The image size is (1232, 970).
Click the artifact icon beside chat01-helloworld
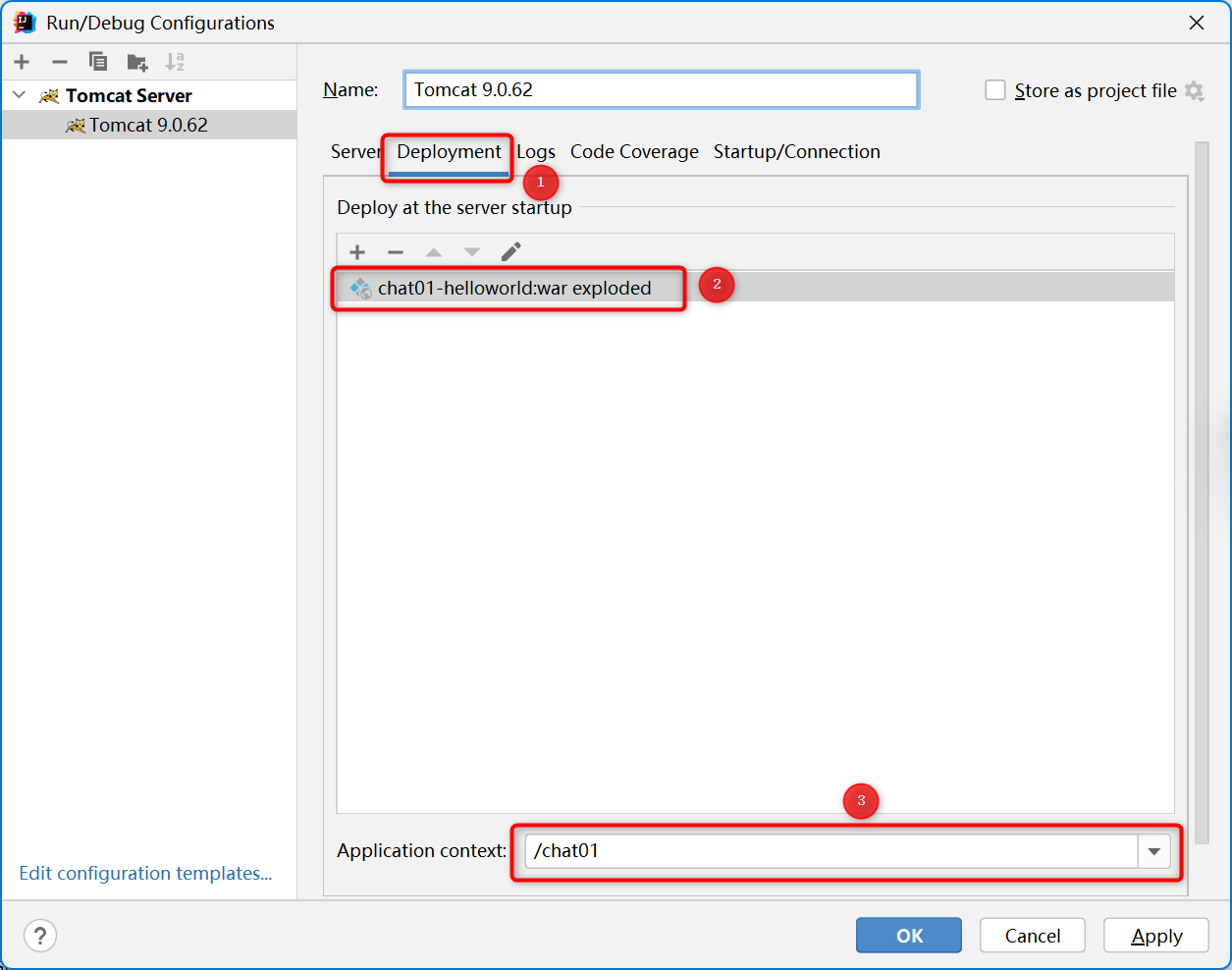tap(360, 288)
